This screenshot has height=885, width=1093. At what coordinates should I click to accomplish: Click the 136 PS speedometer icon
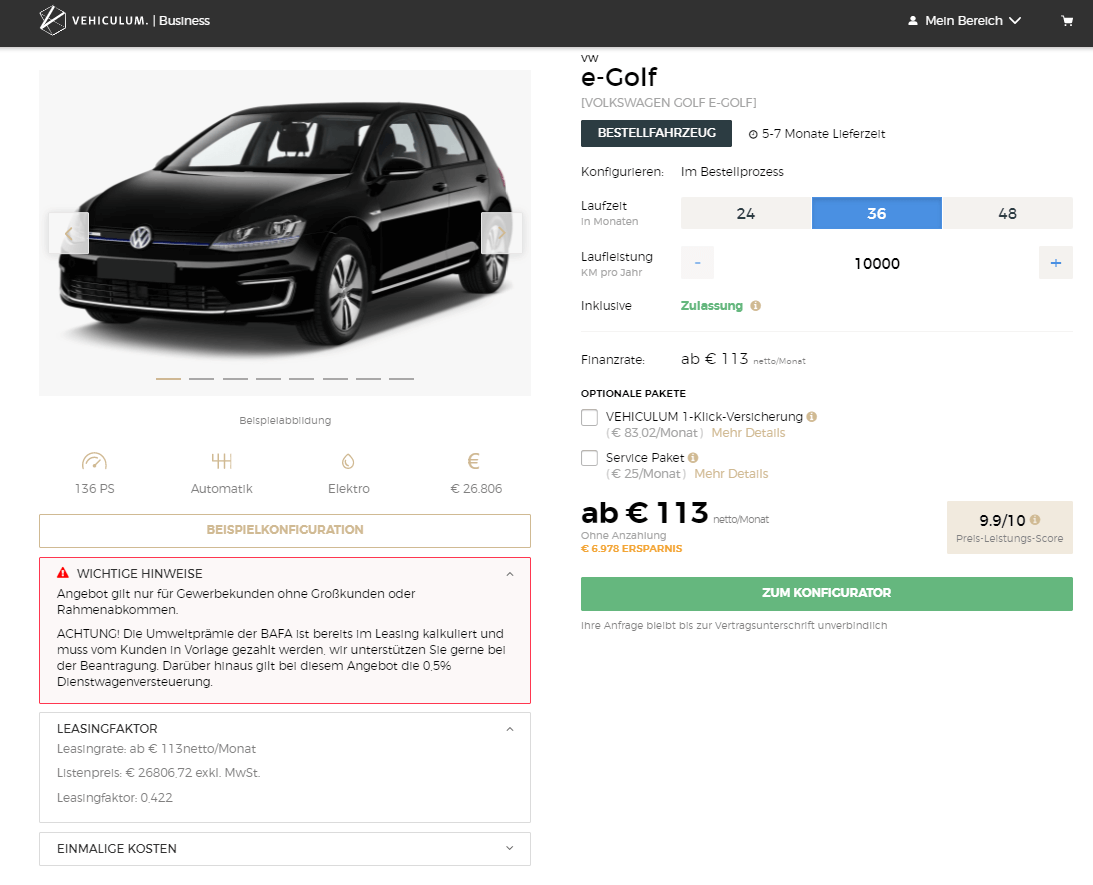94,461
